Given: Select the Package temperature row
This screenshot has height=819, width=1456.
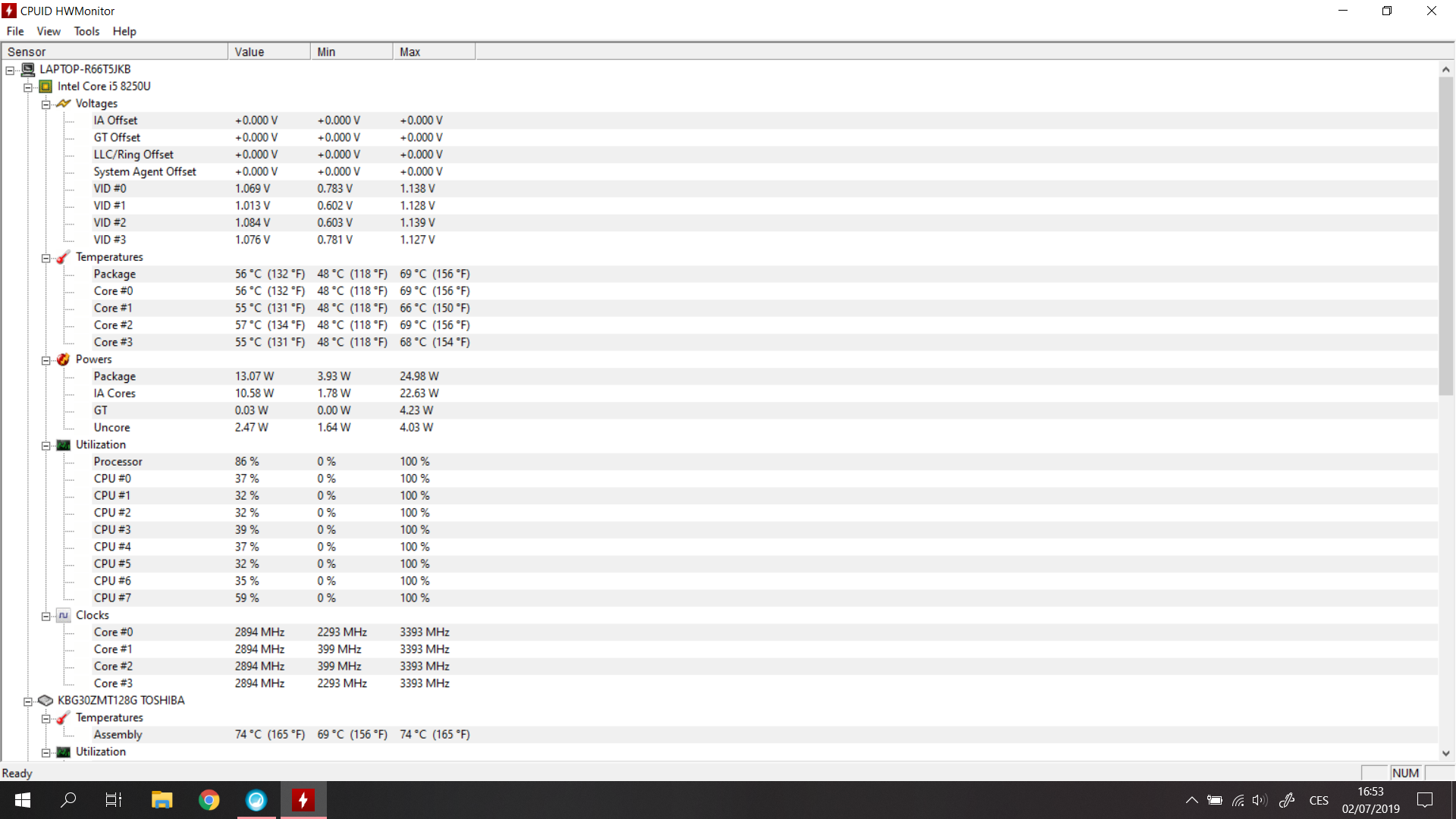Looking at the screenshot, I should (x=115, y=274).
